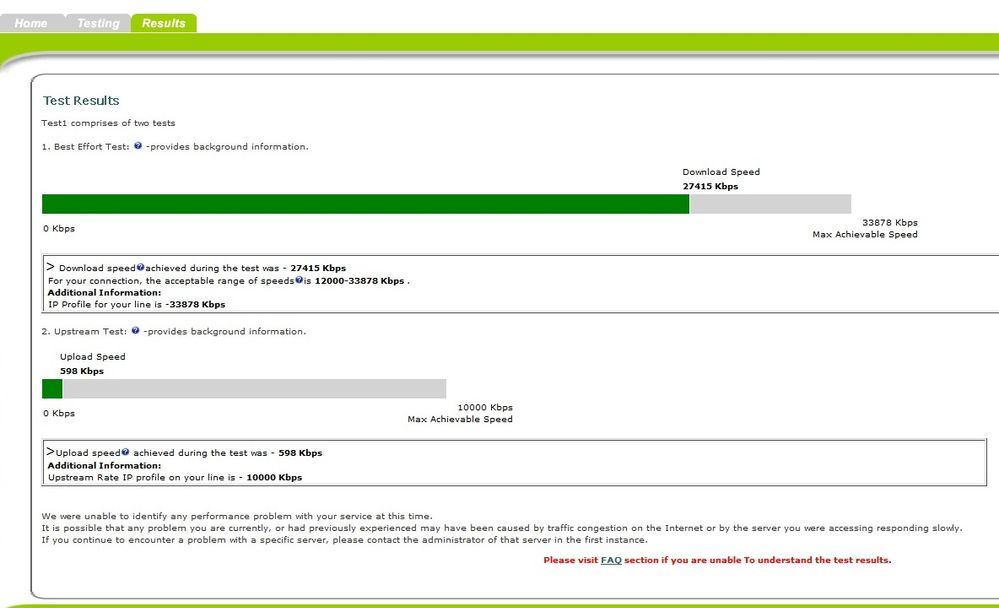This screenshot has height=608, width=999.
Task: Click help icon after acceptable range of speeds
Action: click(299, 280)
